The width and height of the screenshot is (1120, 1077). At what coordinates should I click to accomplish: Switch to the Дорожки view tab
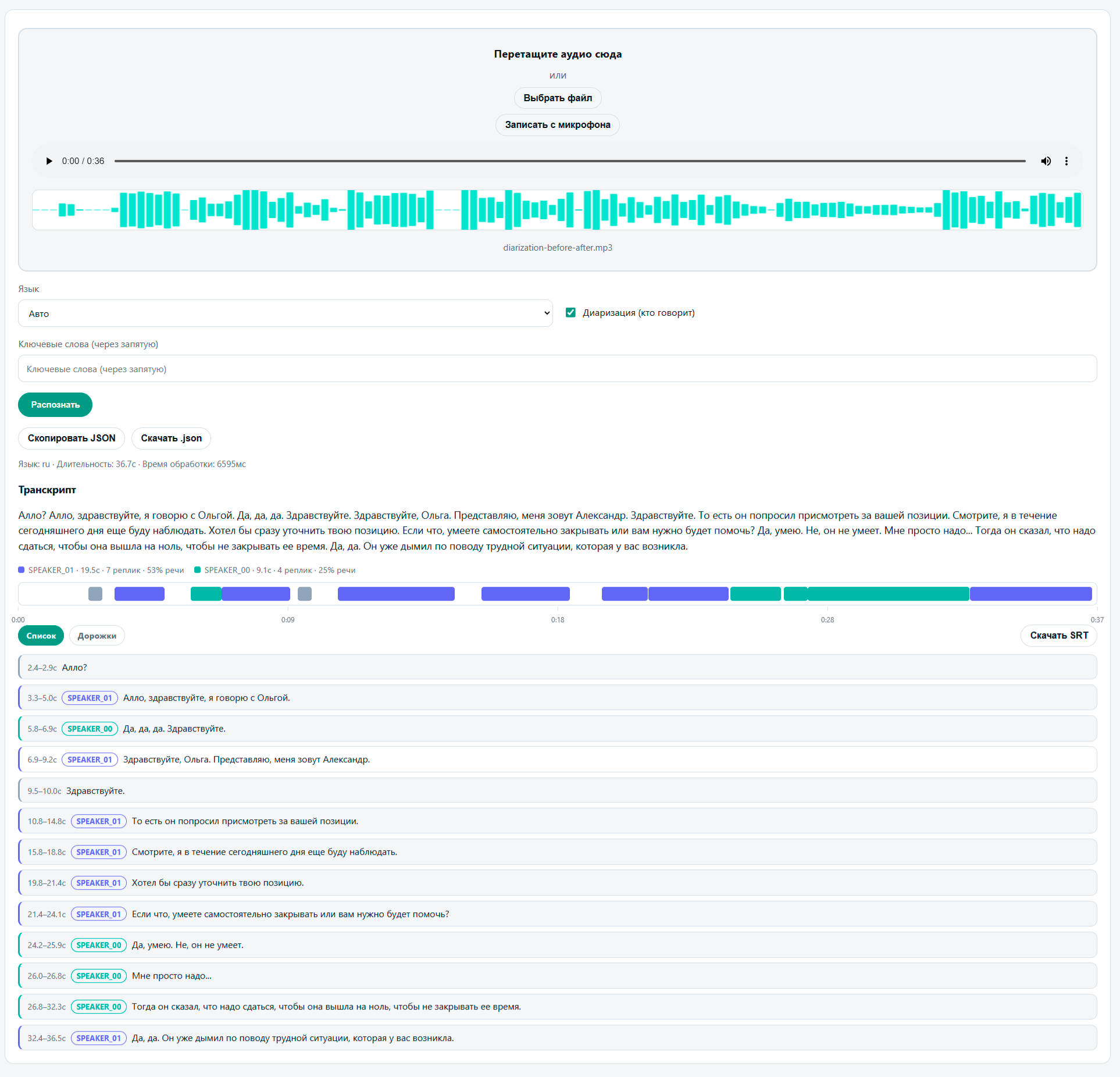click(x=97, y=636)
